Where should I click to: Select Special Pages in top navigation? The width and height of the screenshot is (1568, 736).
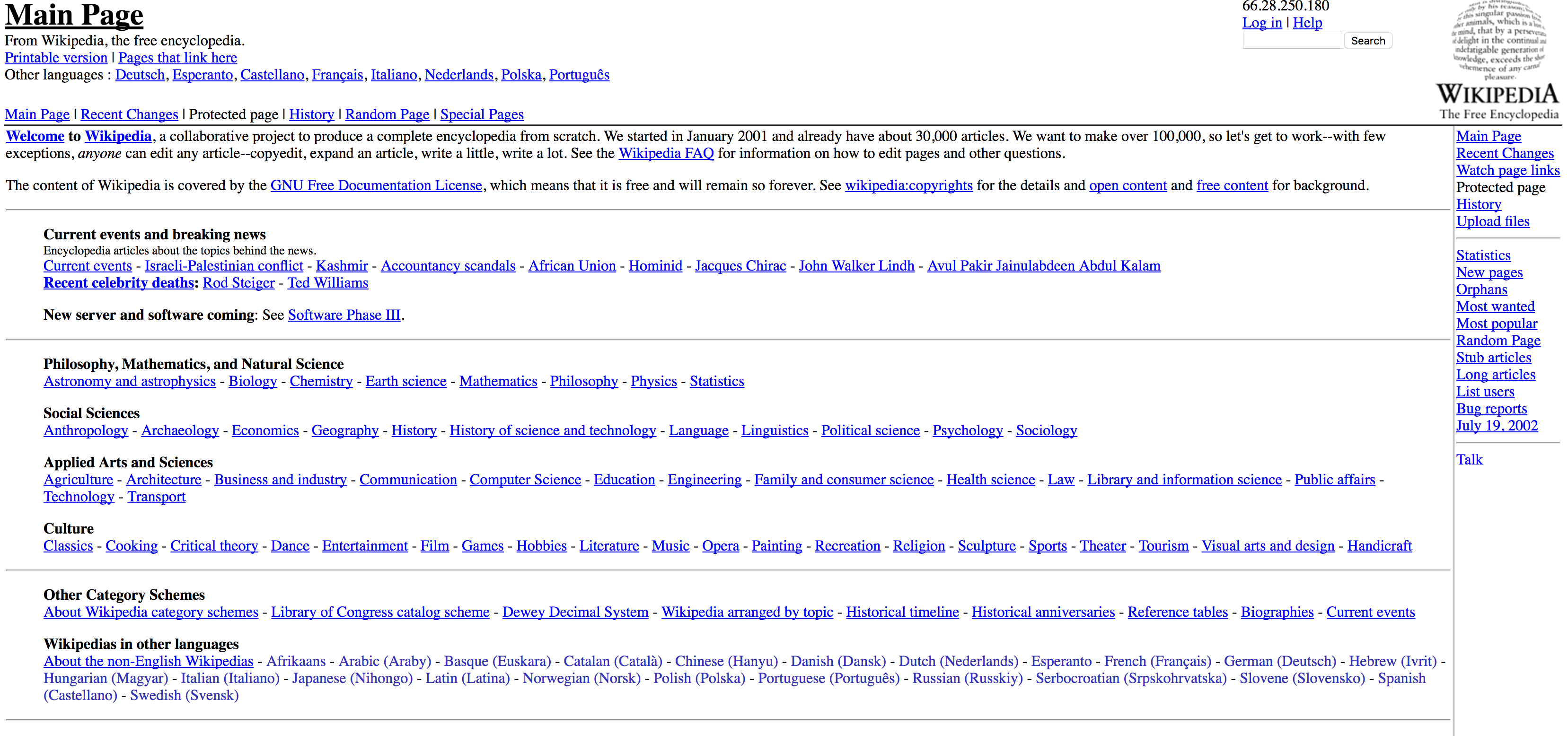click(482, 114)
